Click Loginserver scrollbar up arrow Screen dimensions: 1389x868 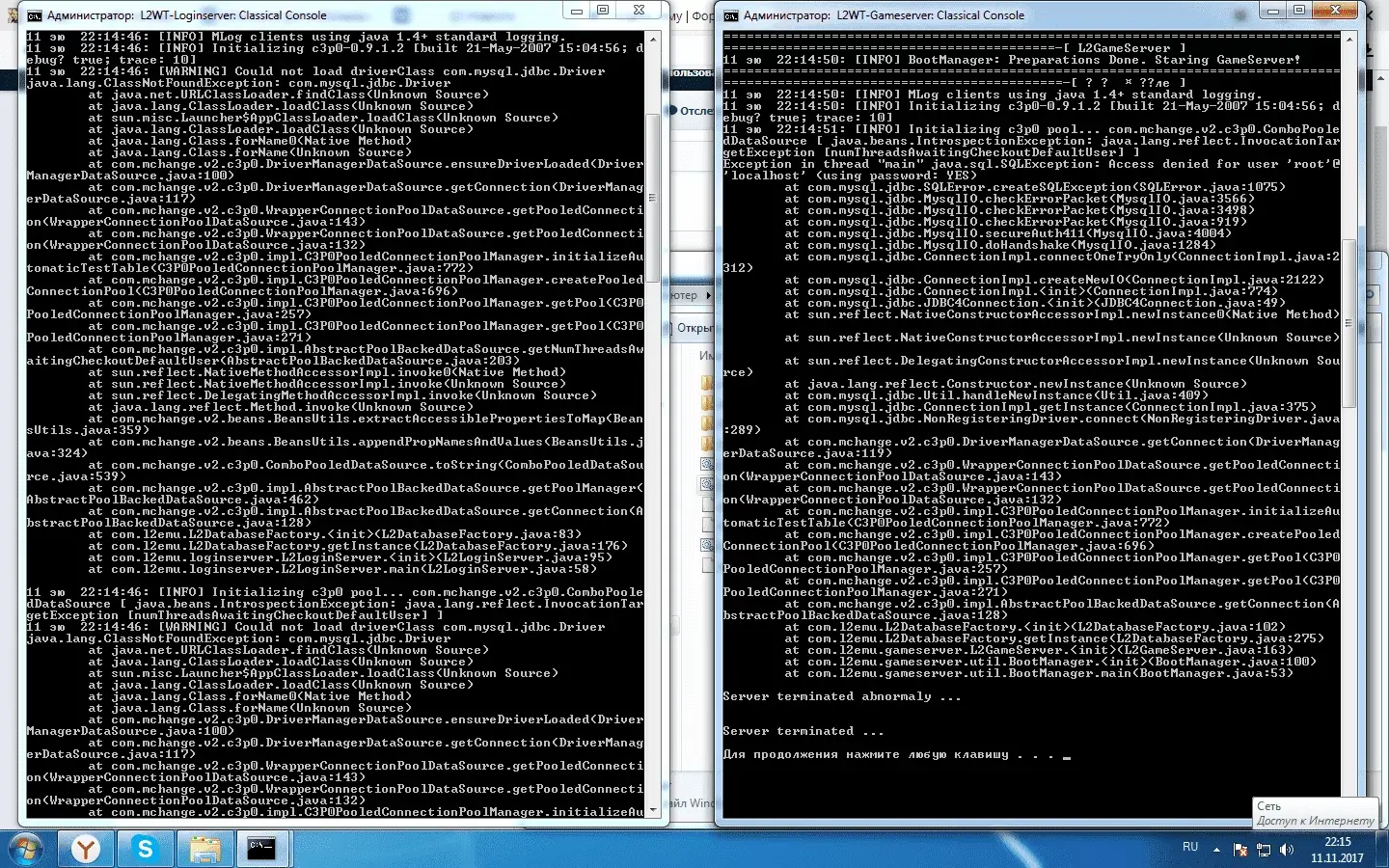[x=653, y=40]
